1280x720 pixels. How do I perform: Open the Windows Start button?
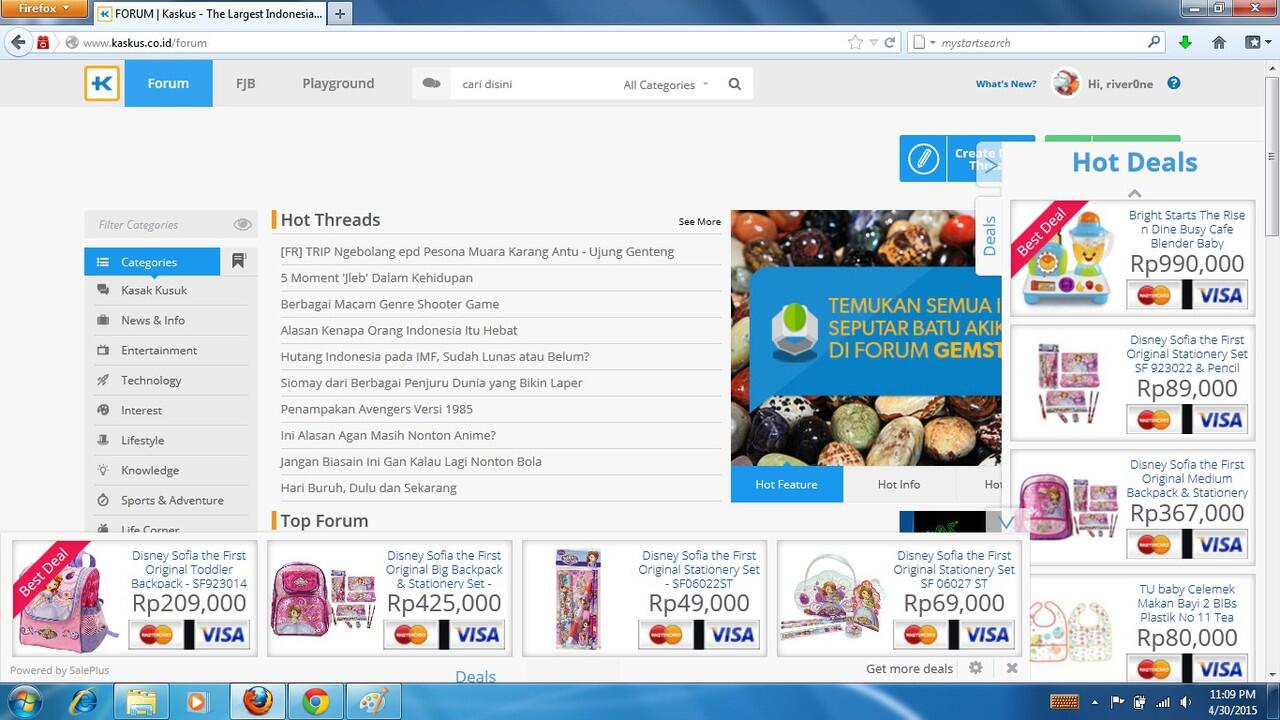(22, 702)
